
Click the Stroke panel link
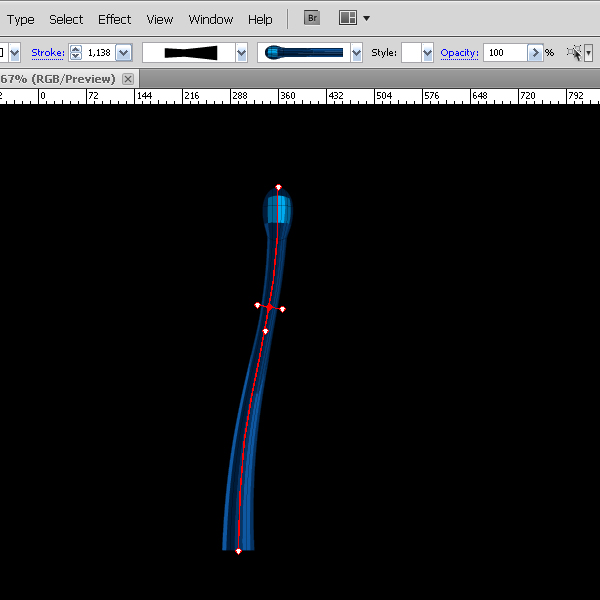point(48,52)
